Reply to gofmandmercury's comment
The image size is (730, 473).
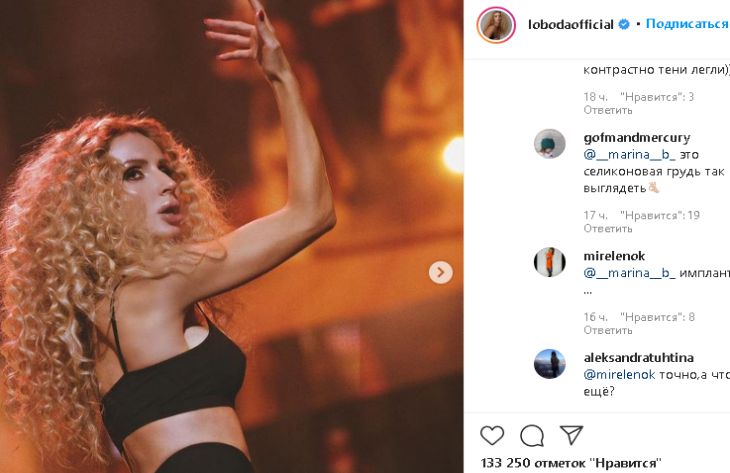click(x=608, y=229)
